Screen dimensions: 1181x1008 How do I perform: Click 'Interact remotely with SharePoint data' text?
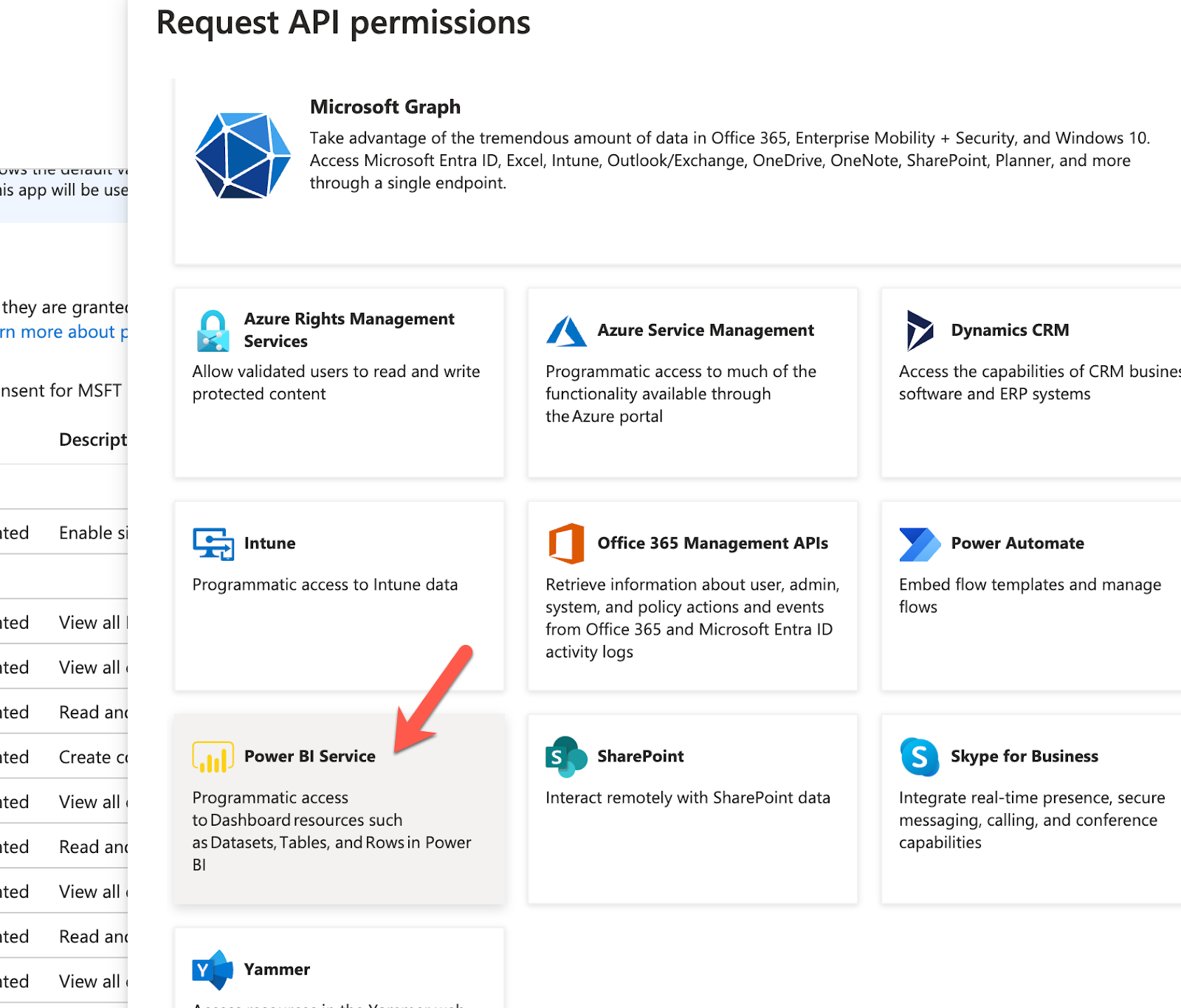pos(688,798)
